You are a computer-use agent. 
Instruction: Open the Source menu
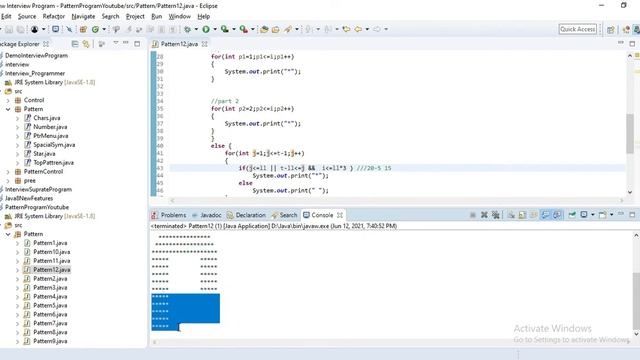[27, 16]
